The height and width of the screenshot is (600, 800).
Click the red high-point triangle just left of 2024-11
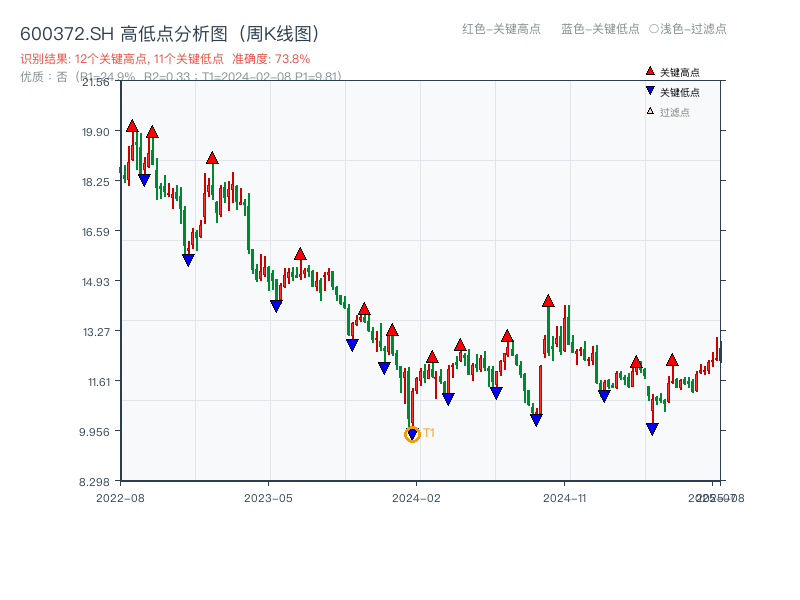pos(548,300)
